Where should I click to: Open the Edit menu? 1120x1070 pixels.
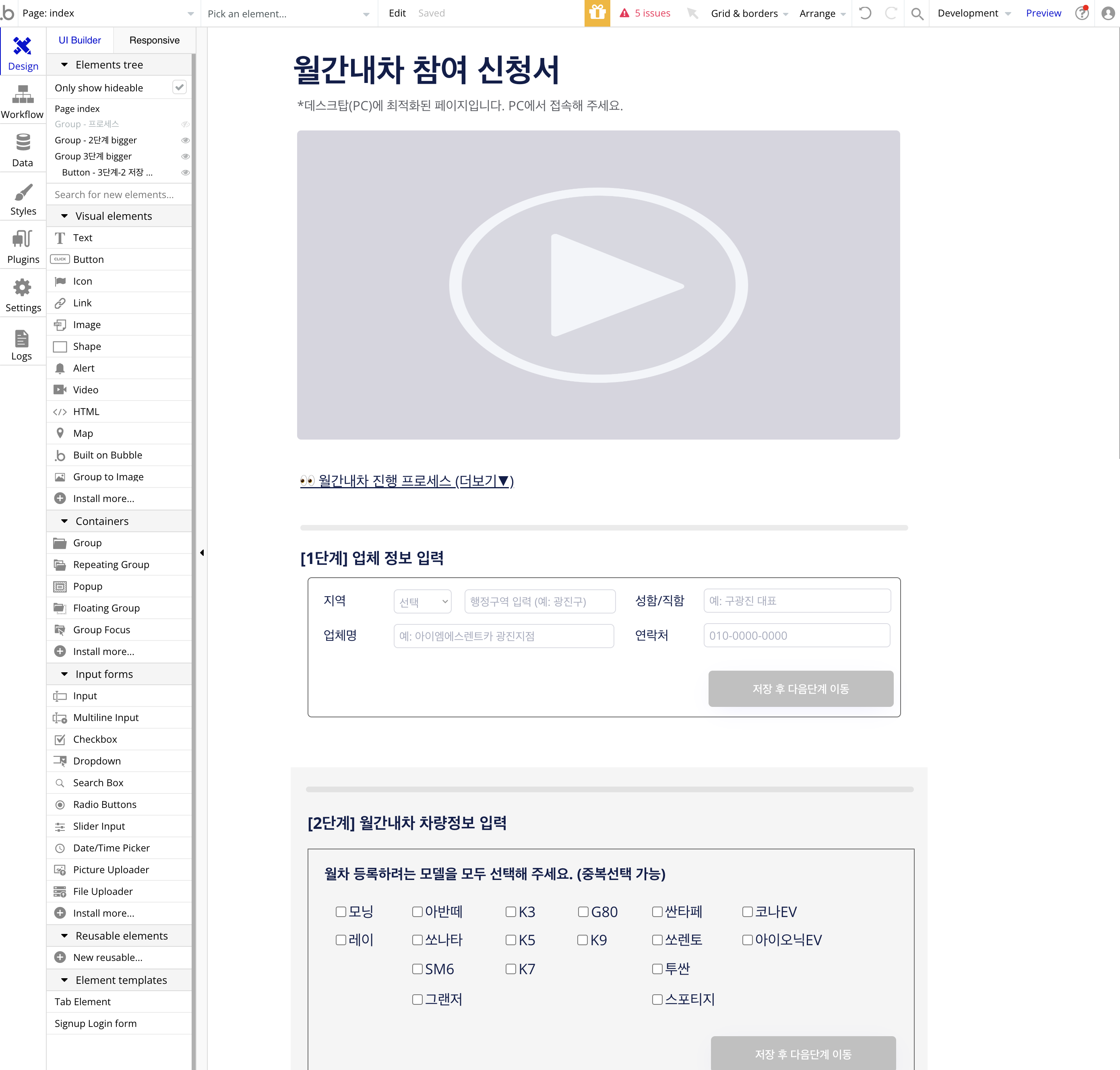coord(397,13)
